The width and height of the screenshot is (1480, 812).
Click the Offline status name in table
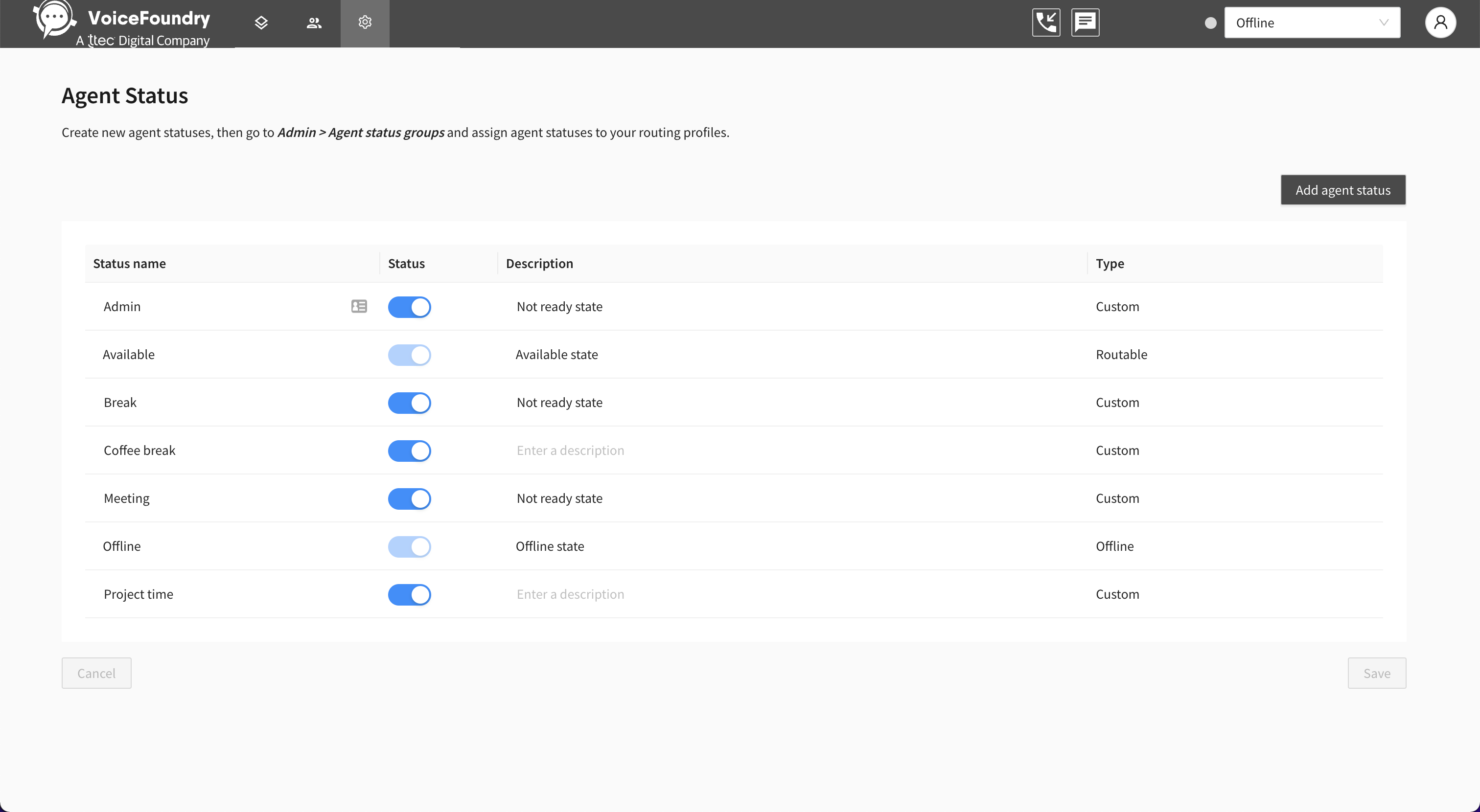[122, 546]
